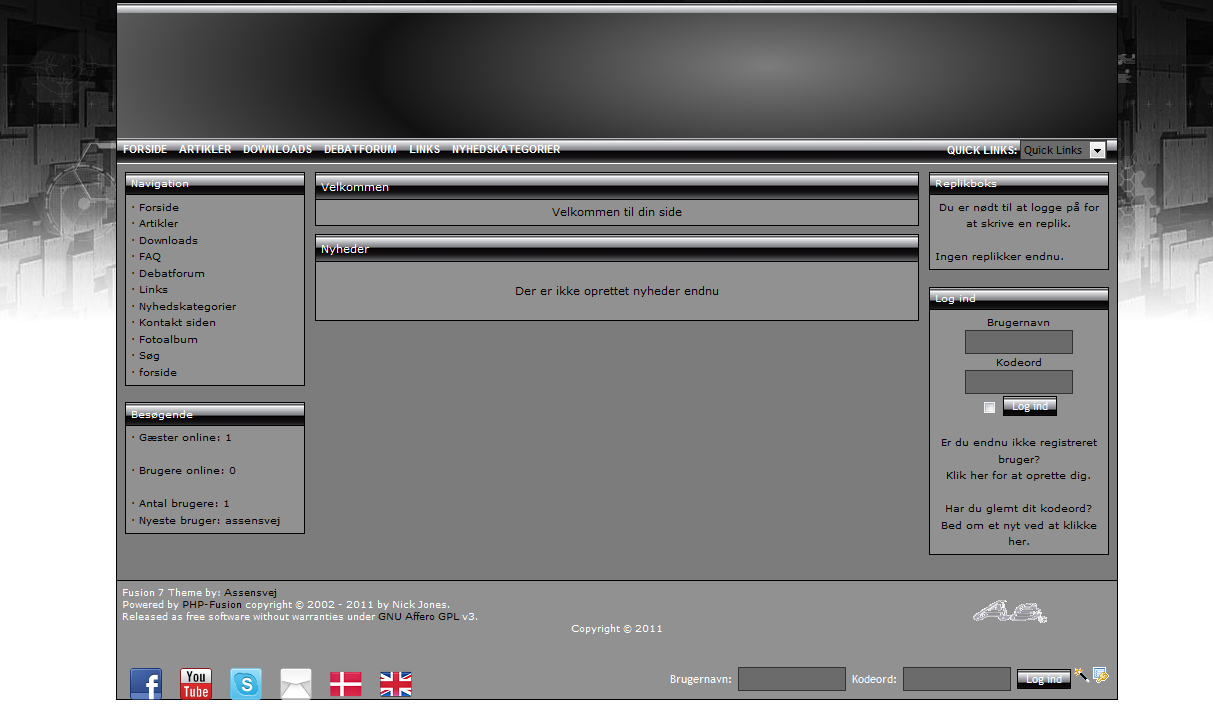Click the YouTube icon in footer
Viewport: 1213px width, 728px height.
(x=196, y=684)
